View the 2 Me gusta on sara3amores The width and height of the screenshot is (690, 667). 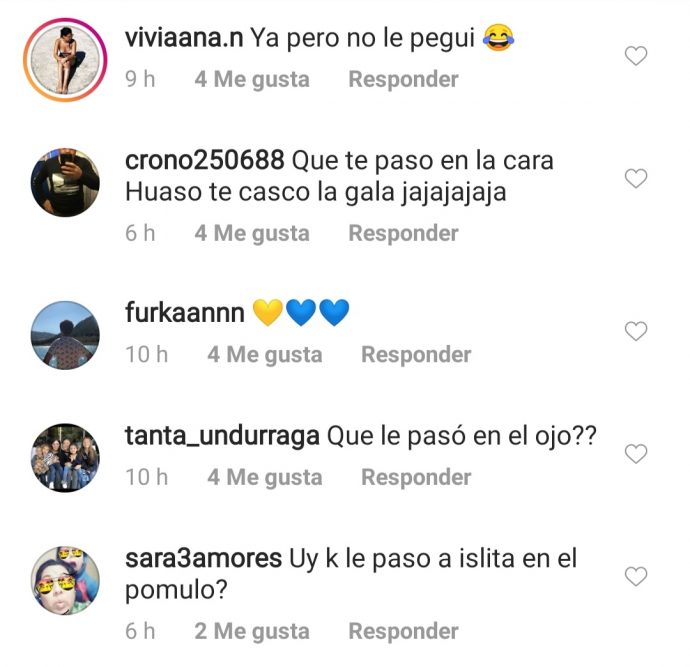(252, 631)
